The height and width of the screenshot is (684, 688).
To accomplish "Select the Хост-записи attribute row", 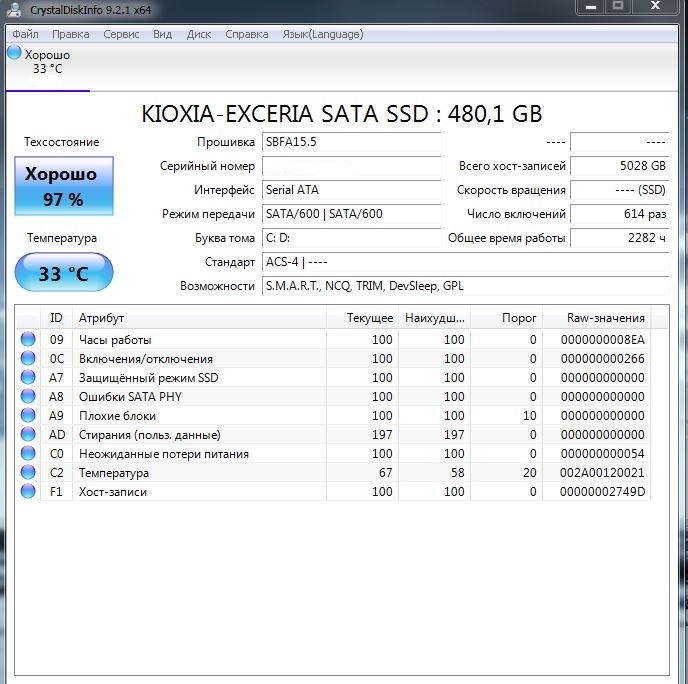I will click(333, 491).
